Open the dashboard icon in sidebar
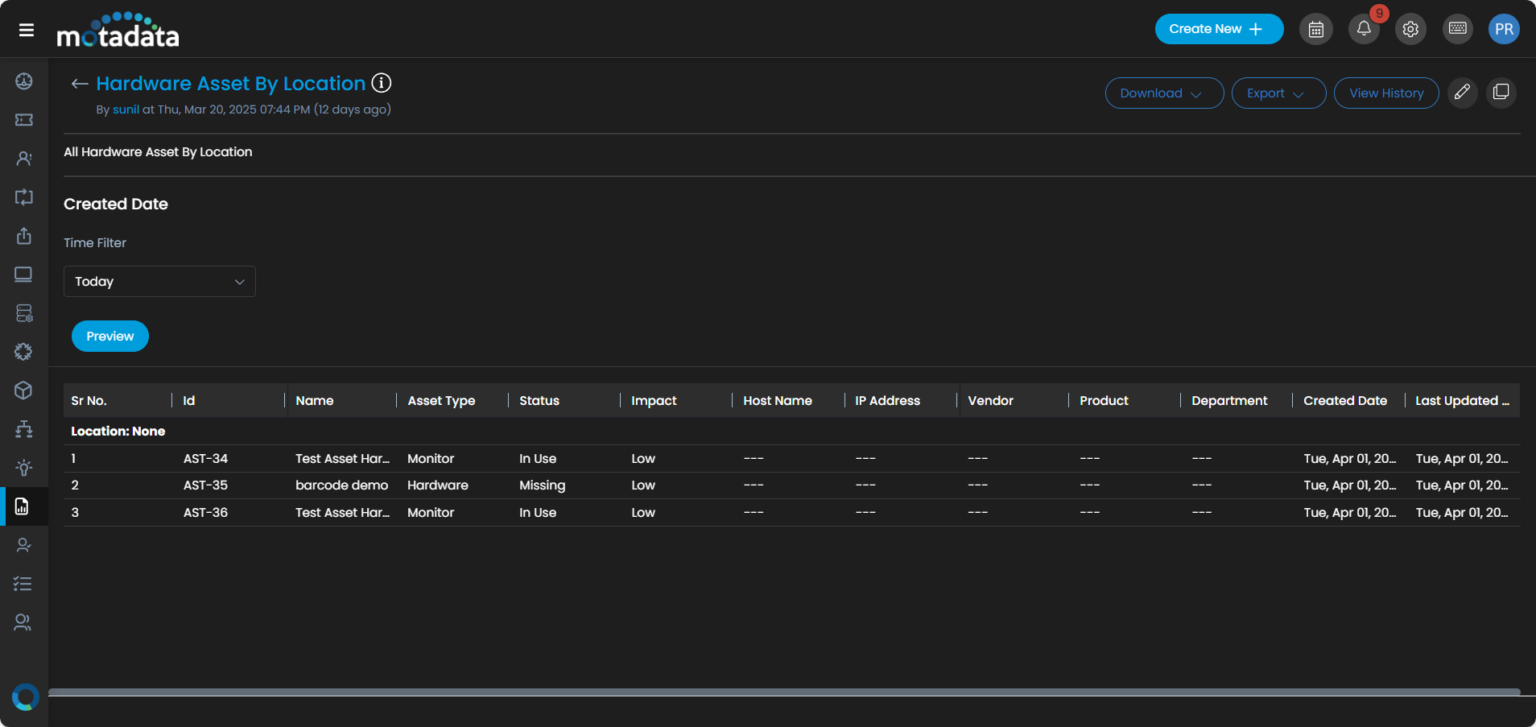Viewport: 1536px width, 727px height. pyautogui.click(x=24, y=81)
